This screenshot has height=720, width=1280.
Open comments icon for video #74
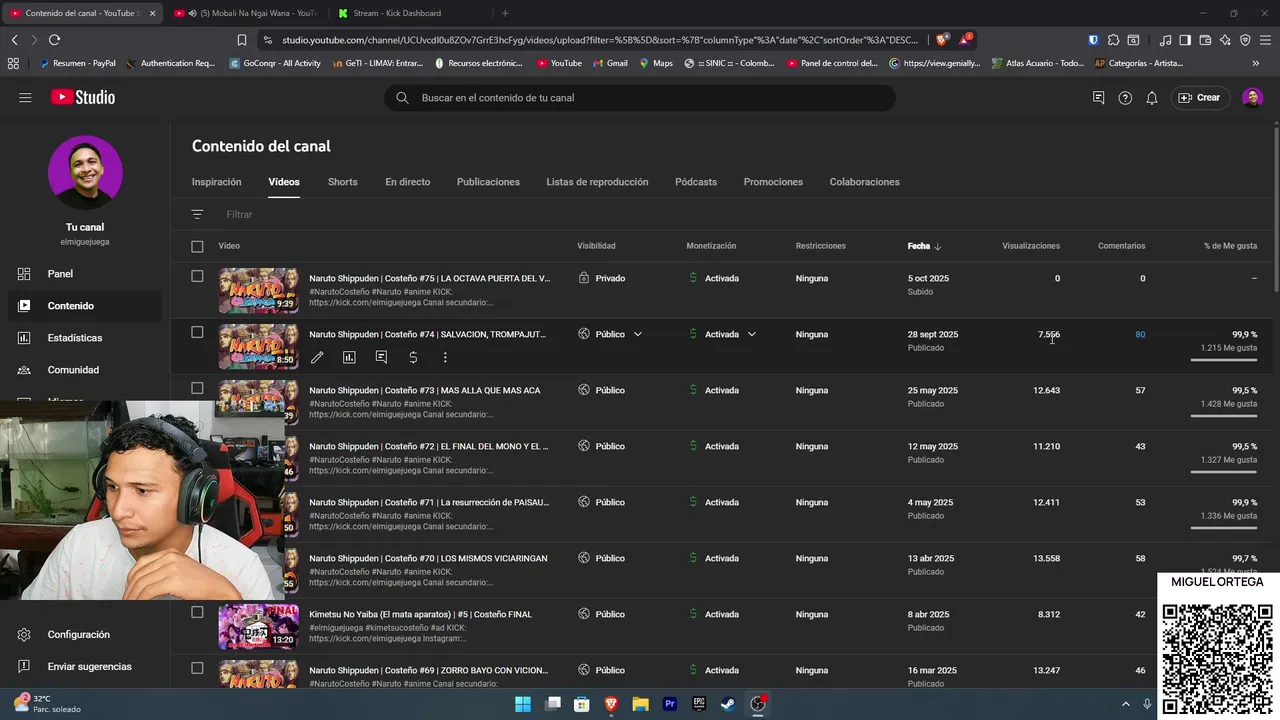pyautogui.click(x=381, y=357)
